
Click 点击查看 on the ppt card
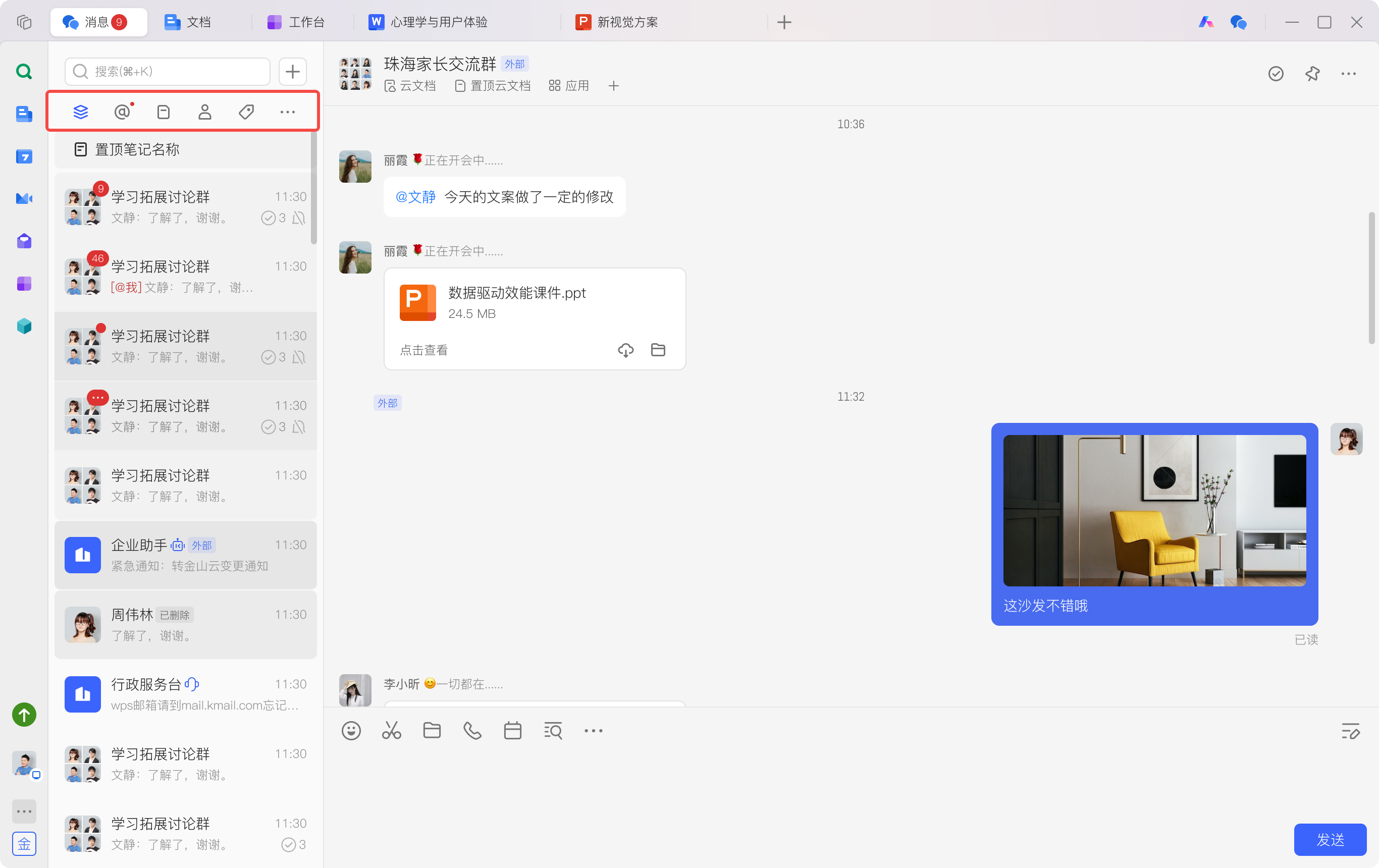point(424,350)
